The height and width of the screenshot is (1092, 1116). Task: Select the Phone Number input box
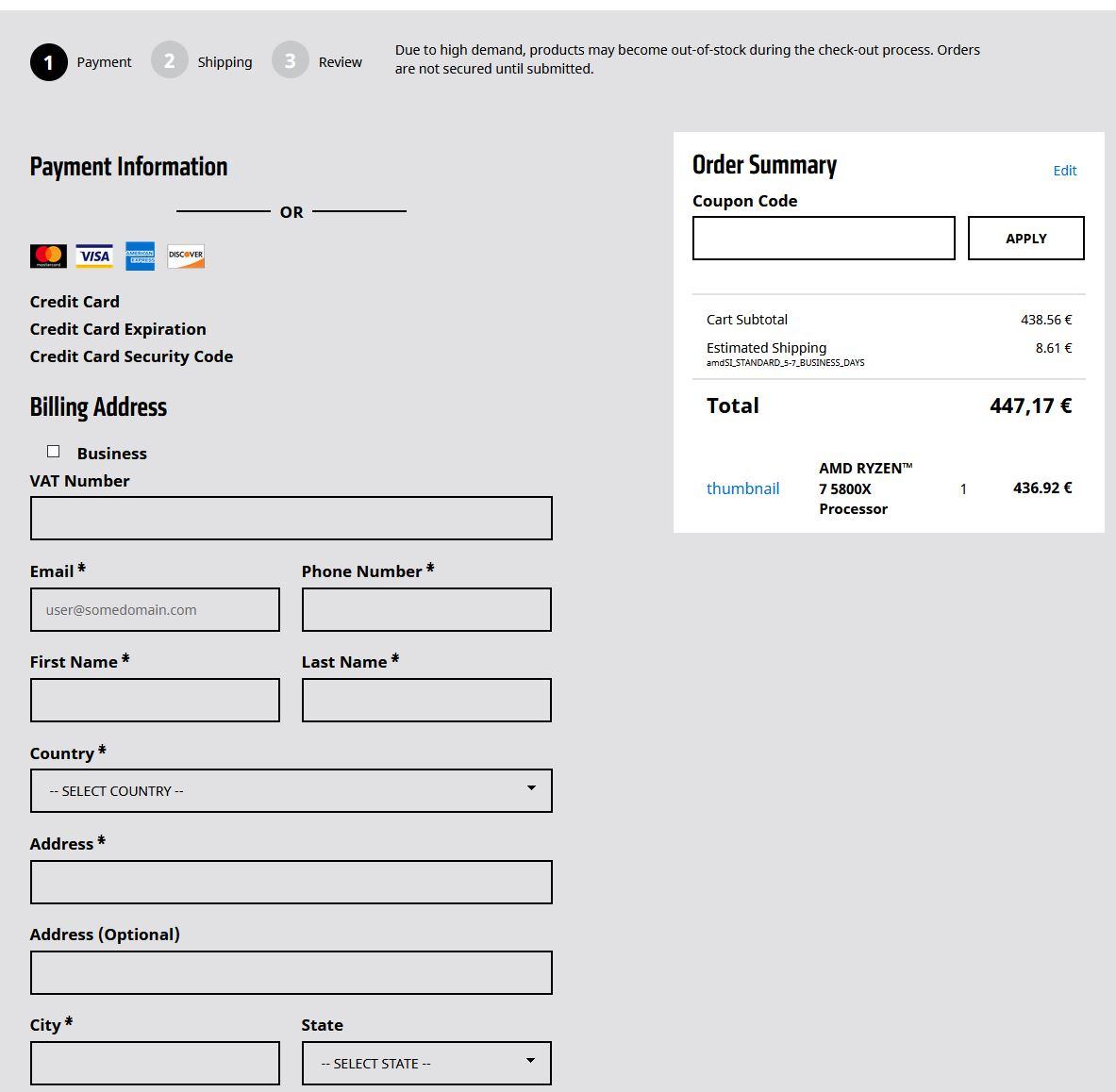426,610
